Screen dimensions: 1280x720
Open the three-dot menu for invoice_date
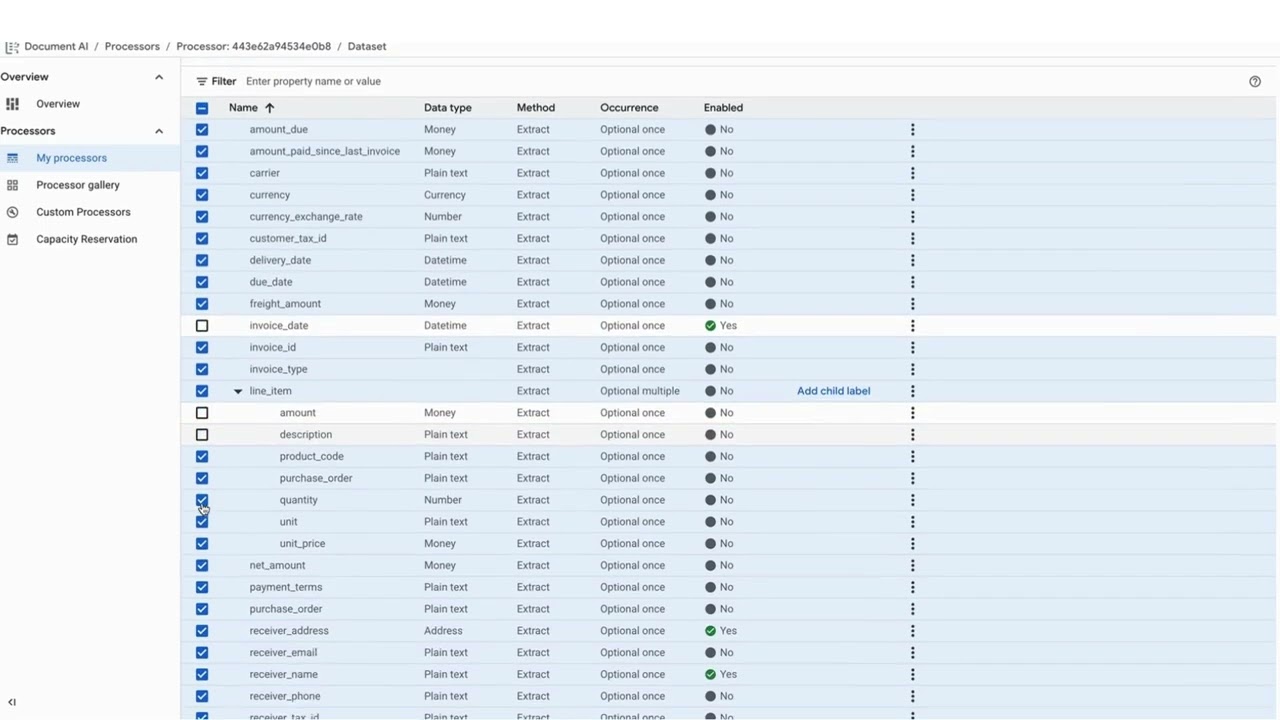click(x=912, y=325)
